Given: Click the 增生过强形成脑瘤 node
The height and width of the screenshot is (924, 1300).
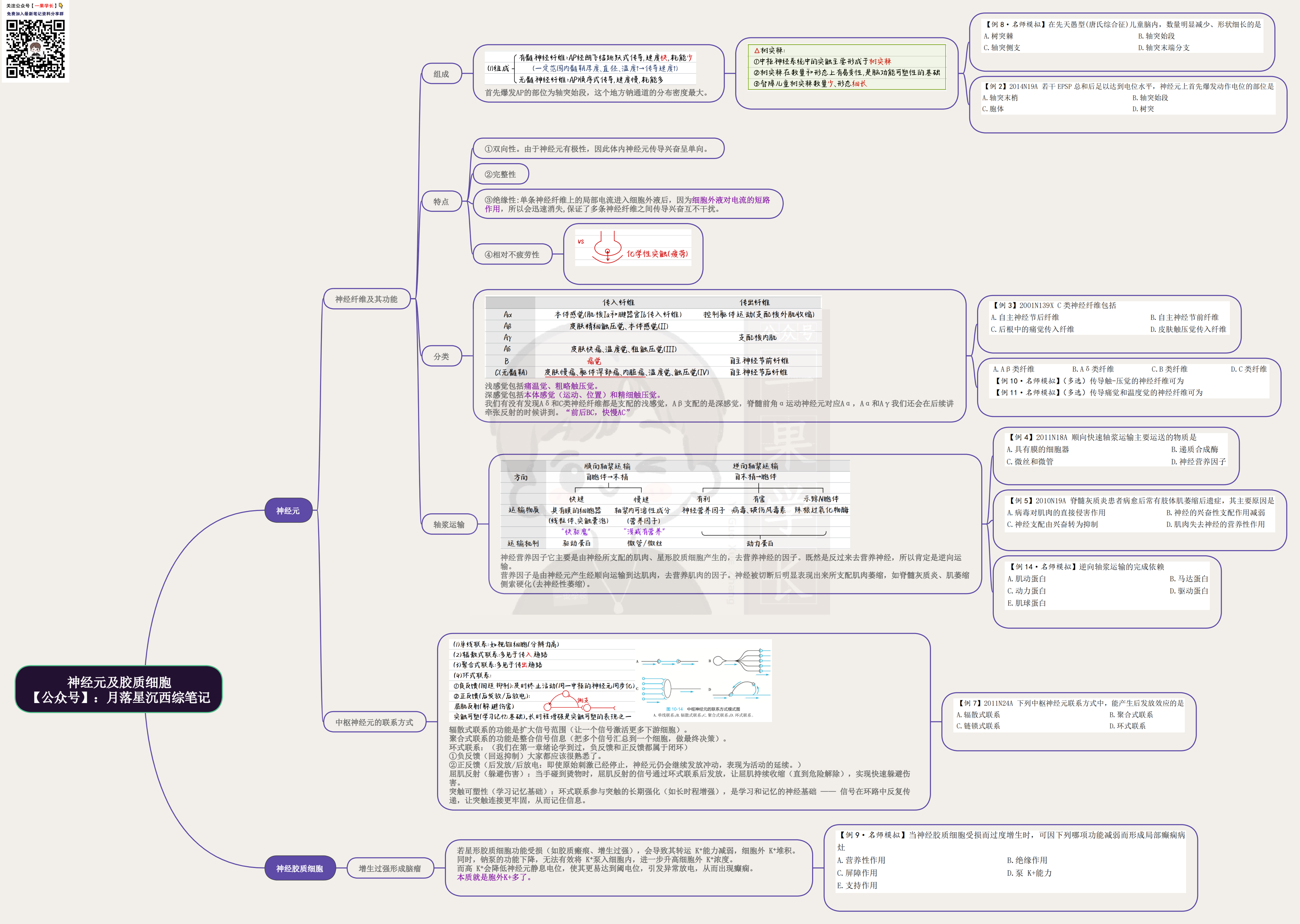Looking at the screenshot, I should point(390,868).
